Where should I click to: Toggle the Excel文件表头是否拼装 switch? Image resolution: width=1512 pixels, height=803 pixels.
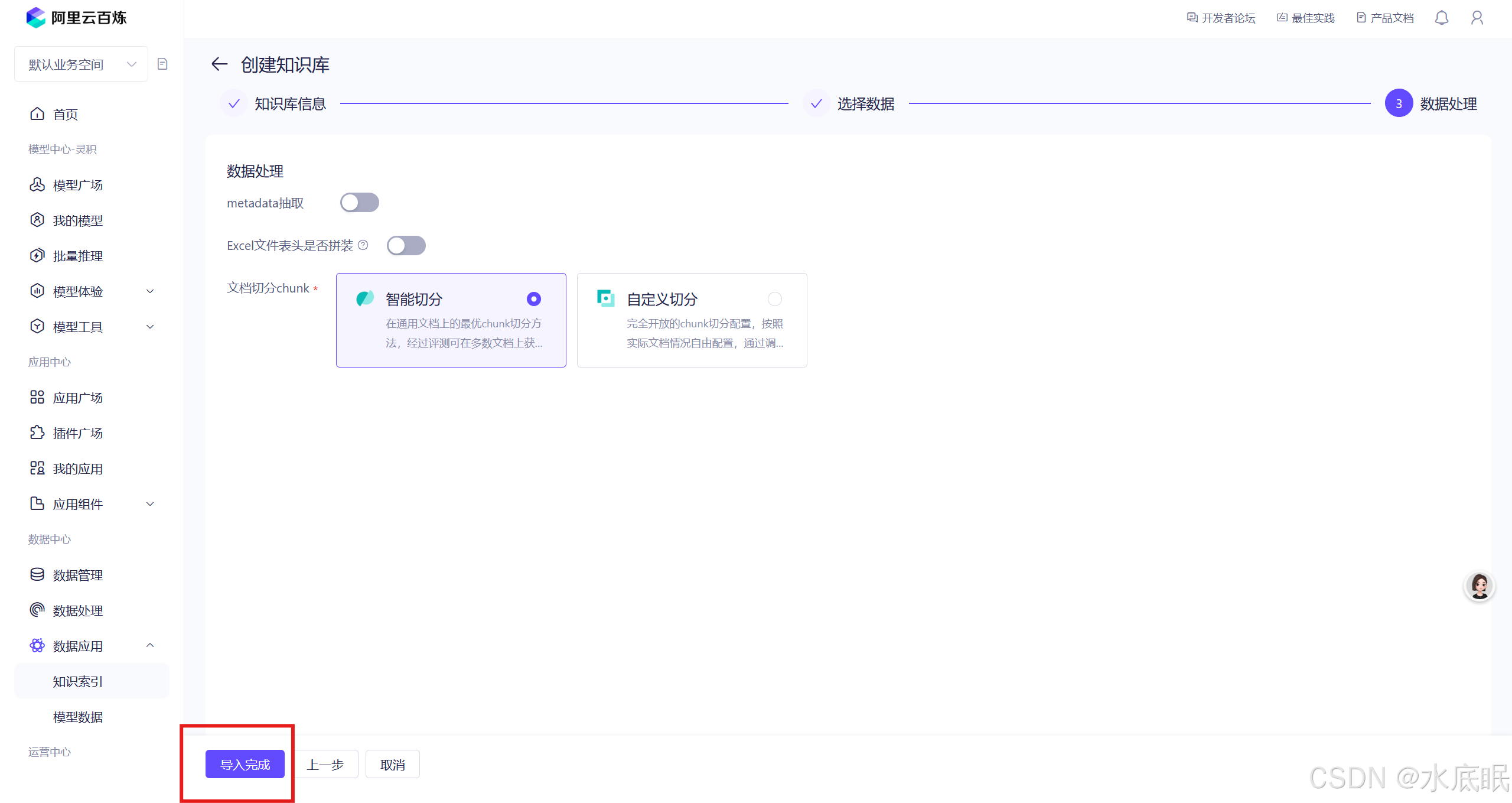click(x=406, y=245)
